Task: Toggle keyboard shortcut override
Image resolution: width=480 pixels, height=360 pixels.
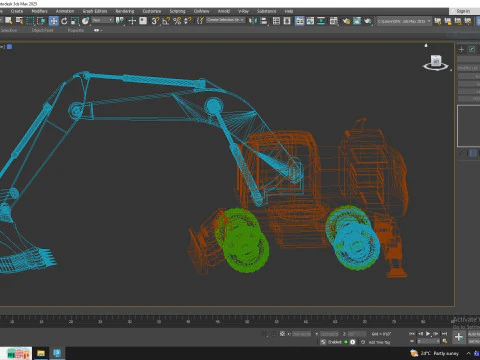Action: tap(143, 21)
